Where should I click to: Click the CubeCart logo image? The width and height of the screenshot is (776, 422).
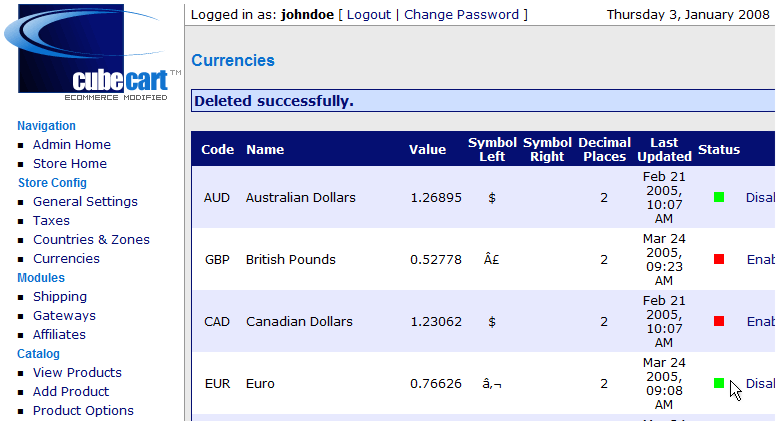(x=93, y=52)
